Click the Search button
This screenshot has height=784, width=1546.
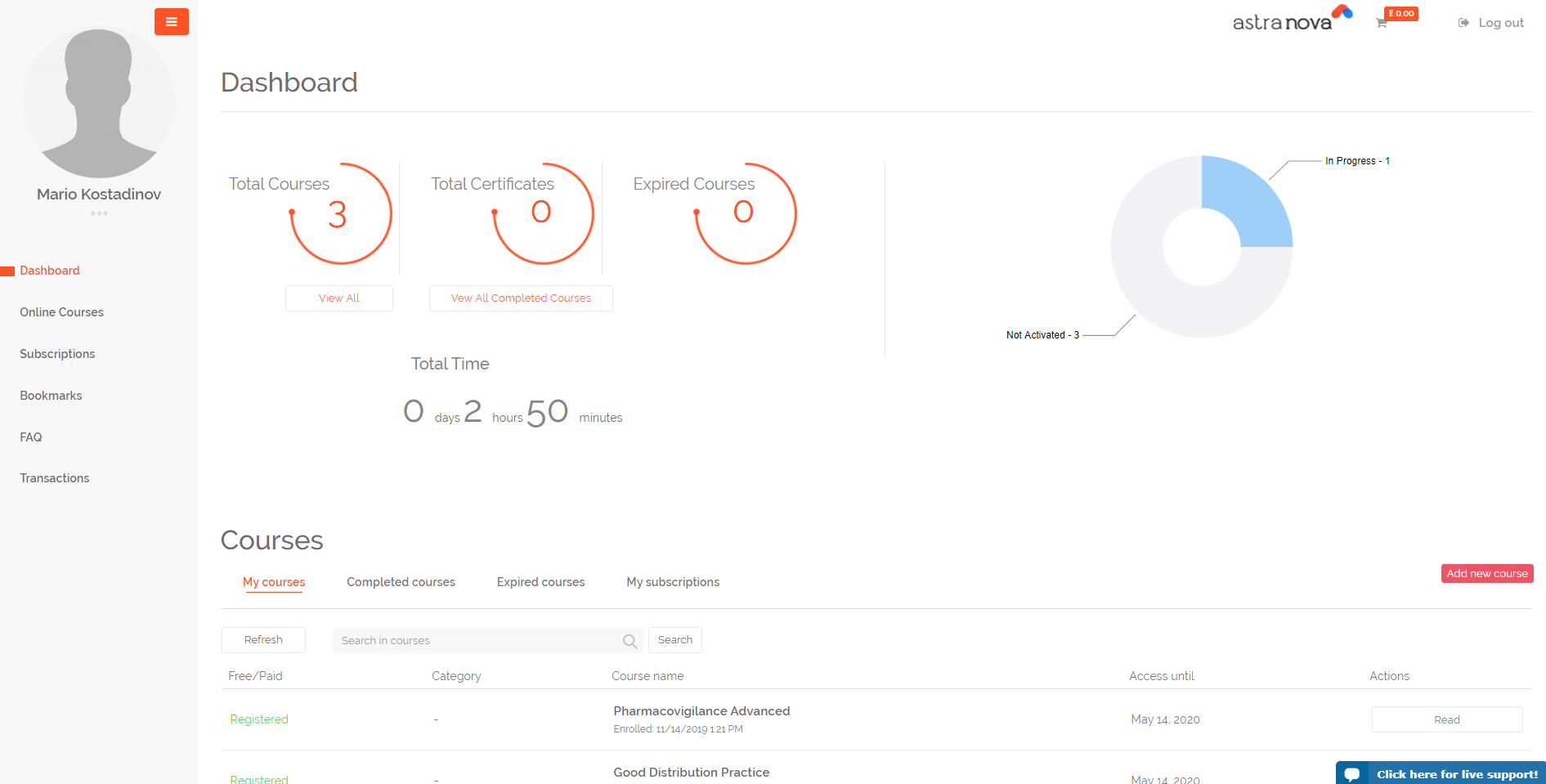(675, 640)
